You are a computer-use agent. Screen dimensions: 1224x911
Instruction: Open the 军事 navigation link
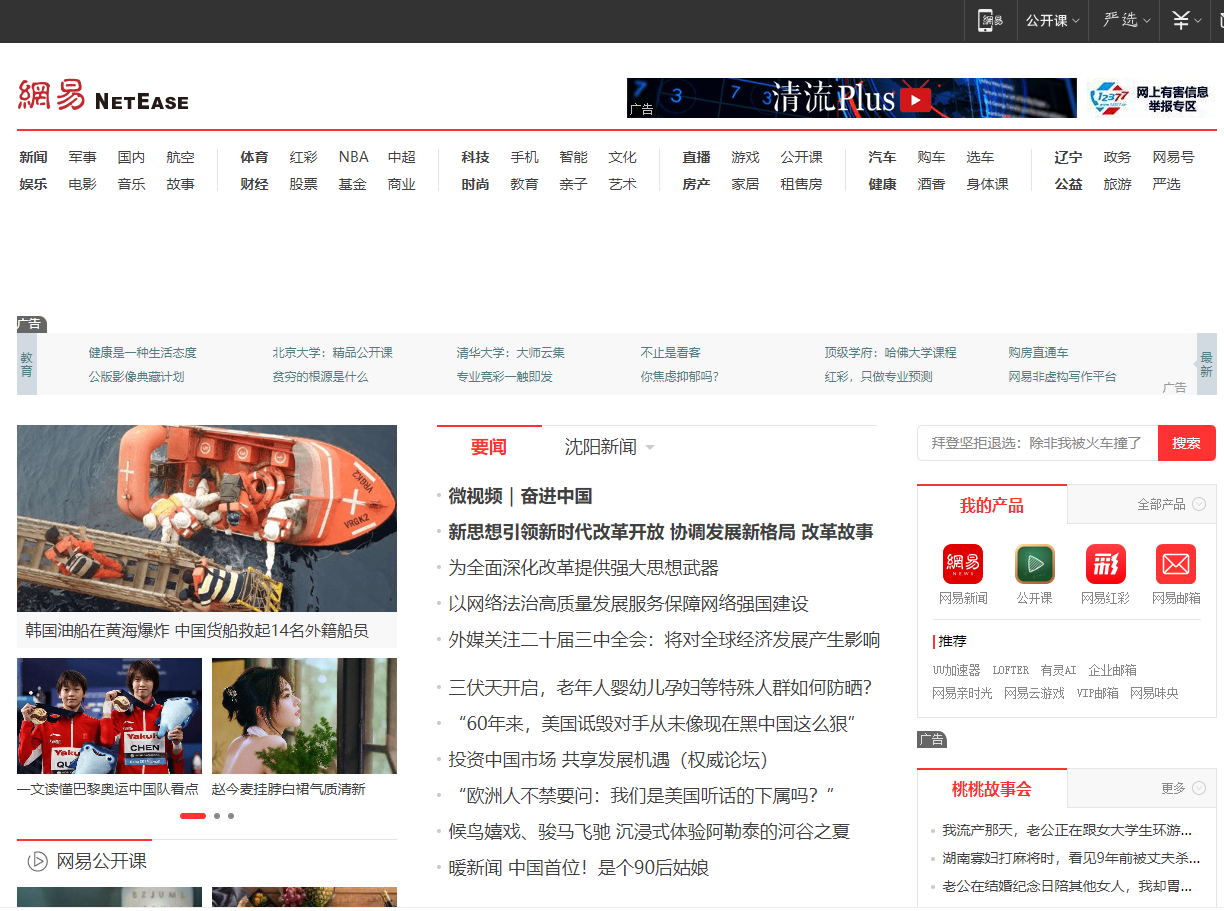point(82,157)
